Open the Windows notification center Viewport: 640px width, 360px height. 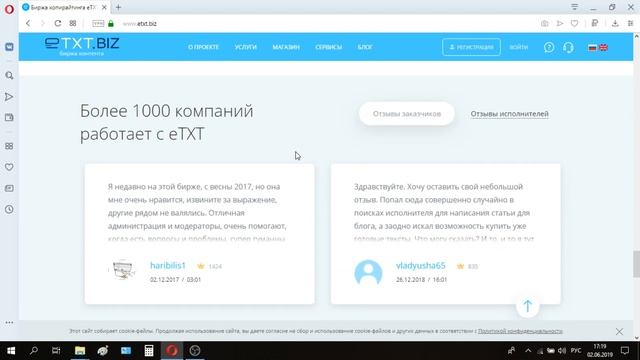click(x=625, y=351)
